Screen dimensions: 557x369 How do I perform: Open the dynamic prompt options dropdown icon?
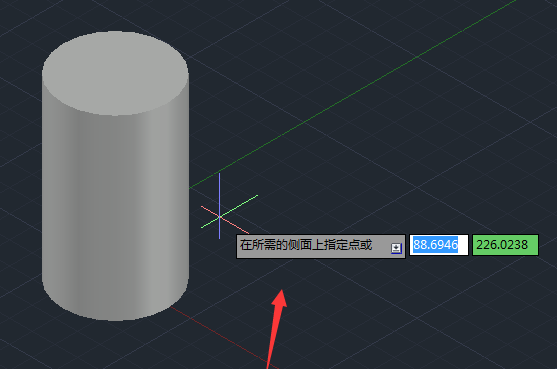[396, 248]
